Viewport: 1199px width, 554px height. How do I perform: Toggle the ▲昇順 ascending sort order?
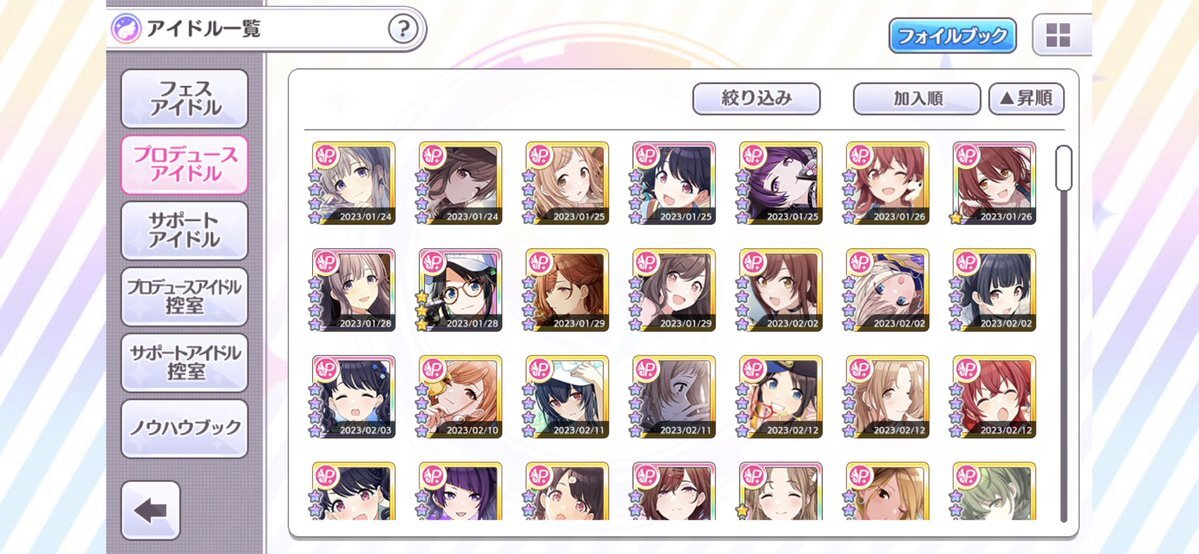tap(1026, 99)
